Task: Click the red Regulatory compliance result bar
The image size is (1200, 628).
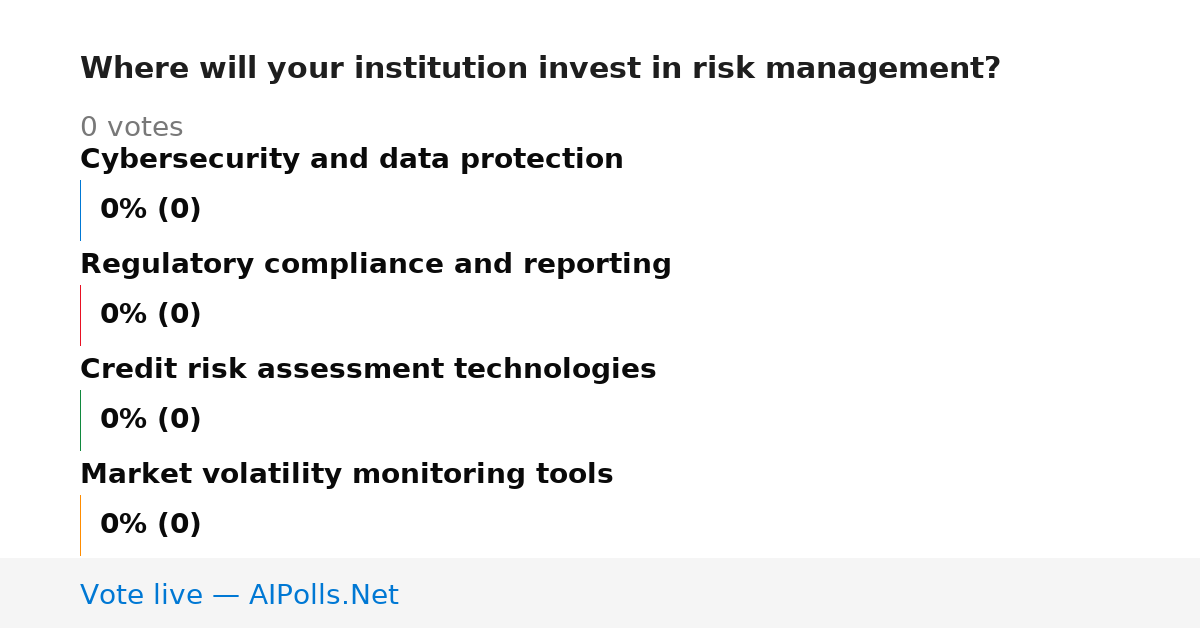Action: click(80, 315)
